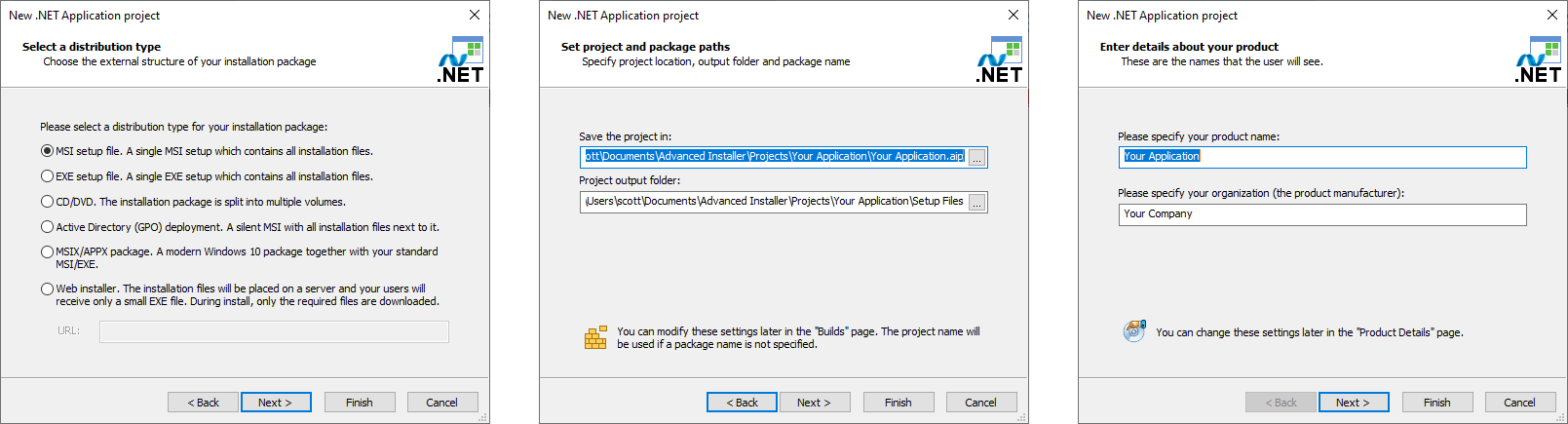Viewport: 1568px width, 424px height.
Task: Click the .NET logo in product details dialog
Action: pyautogui.click(x=1539, y=59)
